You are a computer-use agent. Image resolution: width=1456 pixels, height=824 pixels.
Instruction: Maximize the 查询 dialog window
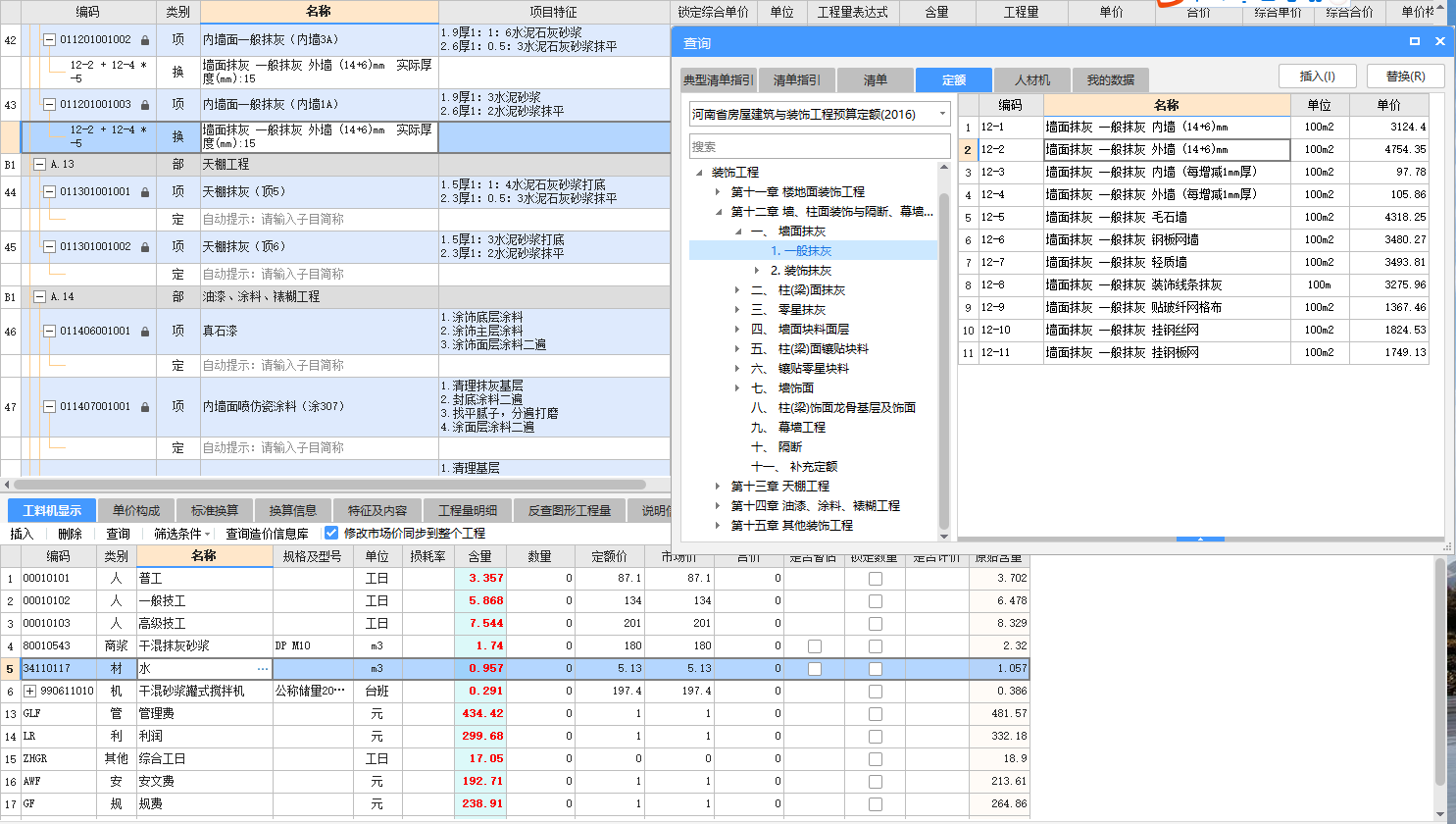pos(1415,41)
